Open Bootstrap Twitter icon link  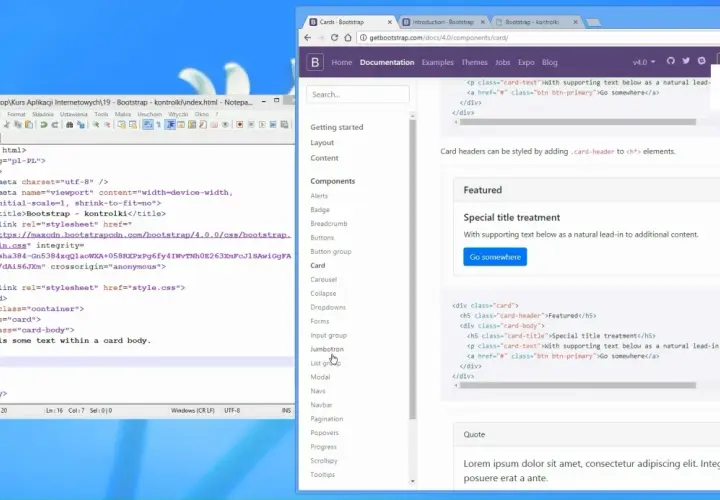pos(686,61)
